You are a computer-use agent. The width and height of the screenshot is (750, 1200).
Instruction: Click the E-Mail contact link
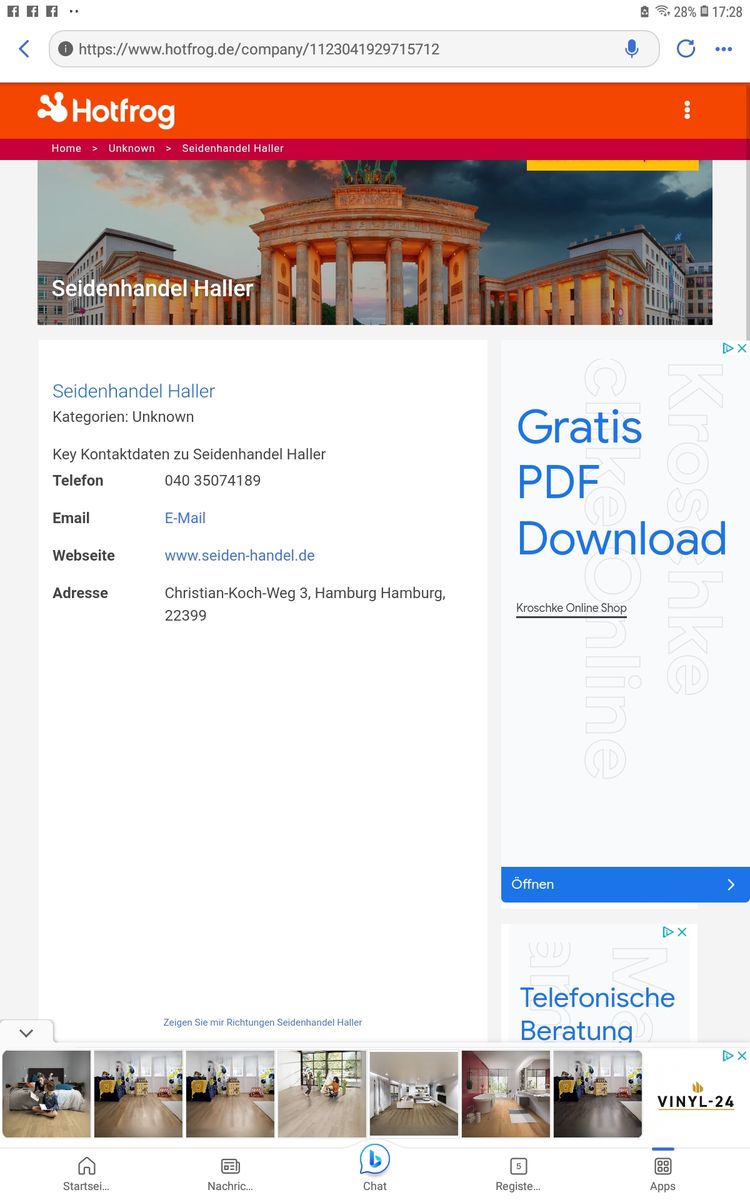tap(185, 518)
